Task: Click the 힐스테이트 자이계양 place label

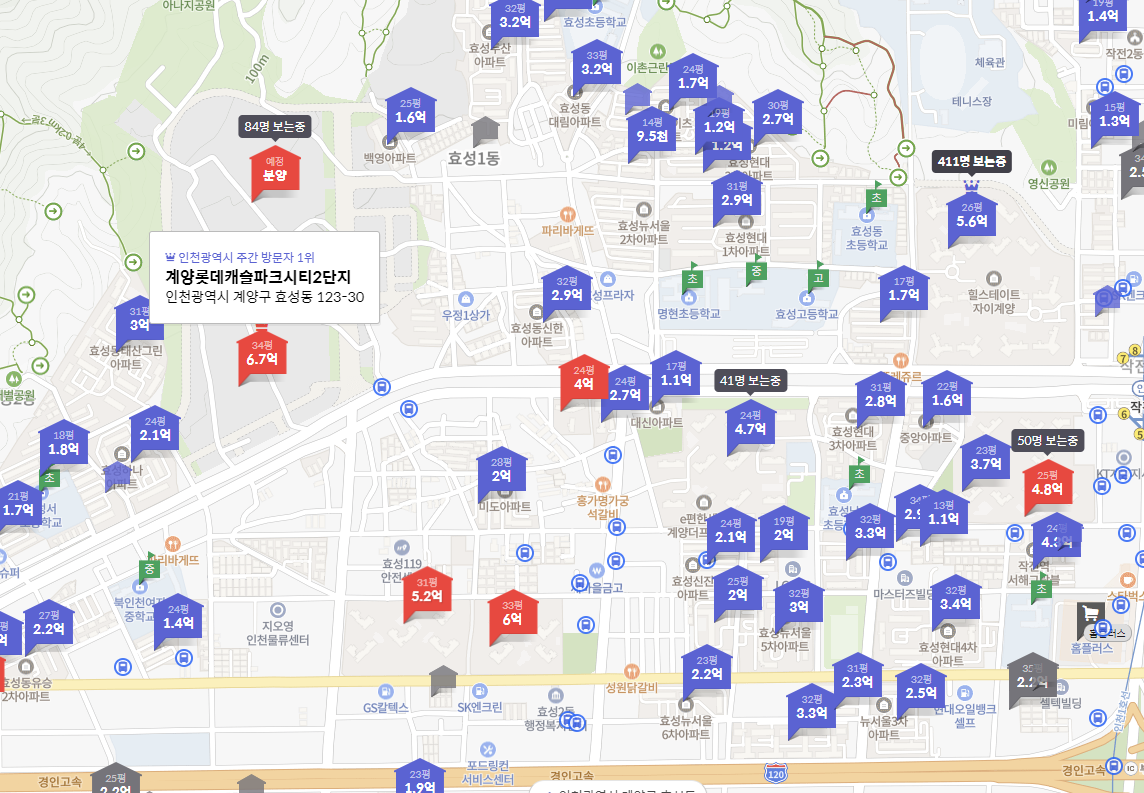Action: pyautogui.click(x=994, y=301)
